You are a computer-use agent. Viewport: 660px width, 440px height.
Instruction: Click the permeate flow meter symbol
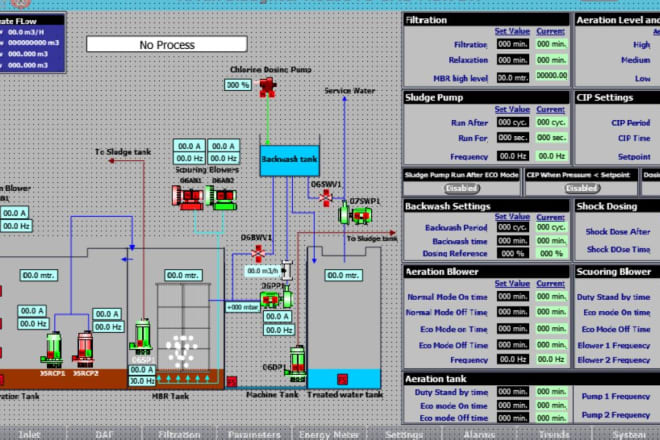(287, 270)
